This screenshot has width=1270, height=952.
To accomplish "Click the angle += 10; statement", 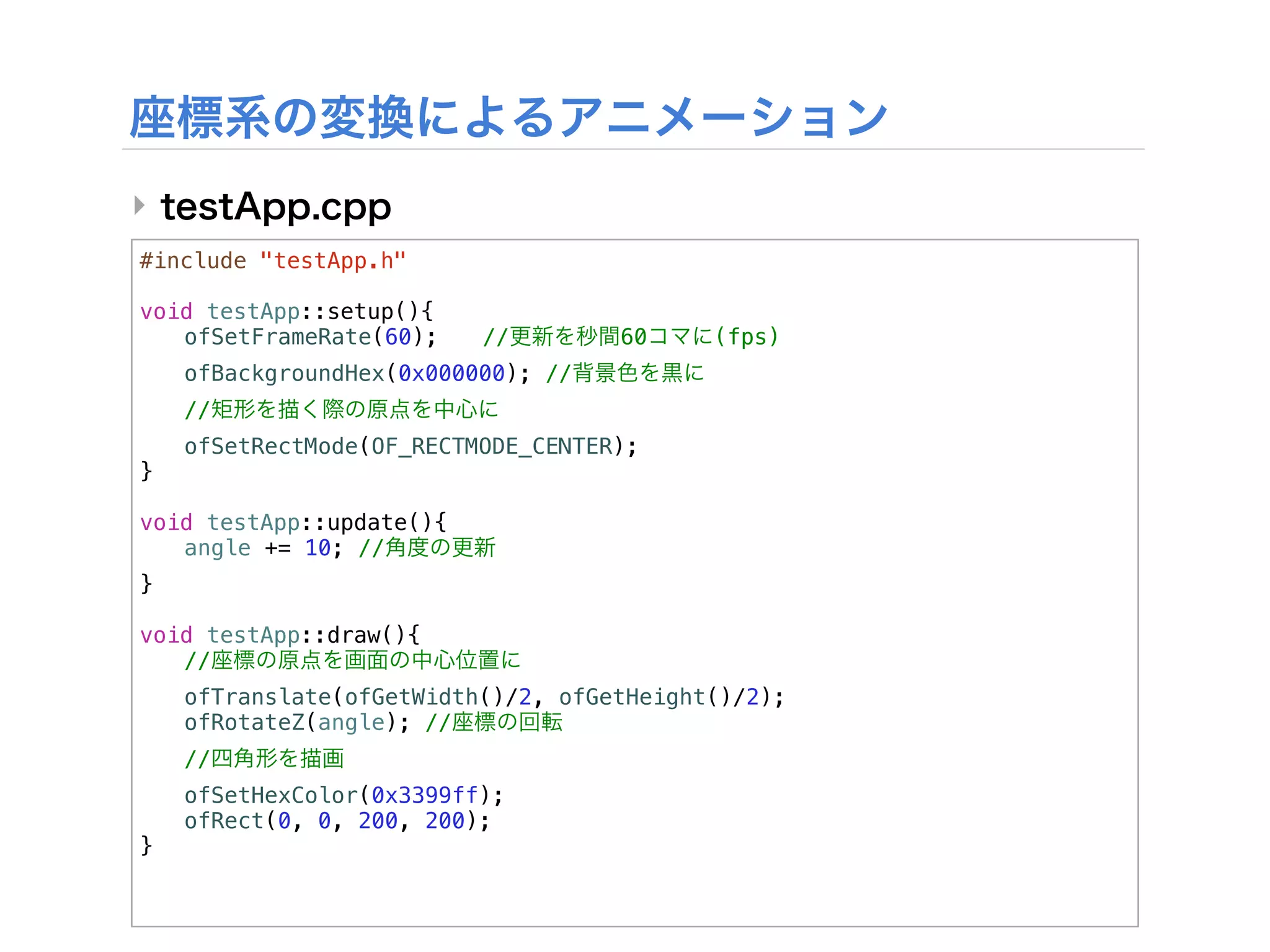I will click(x=263, y=549).
